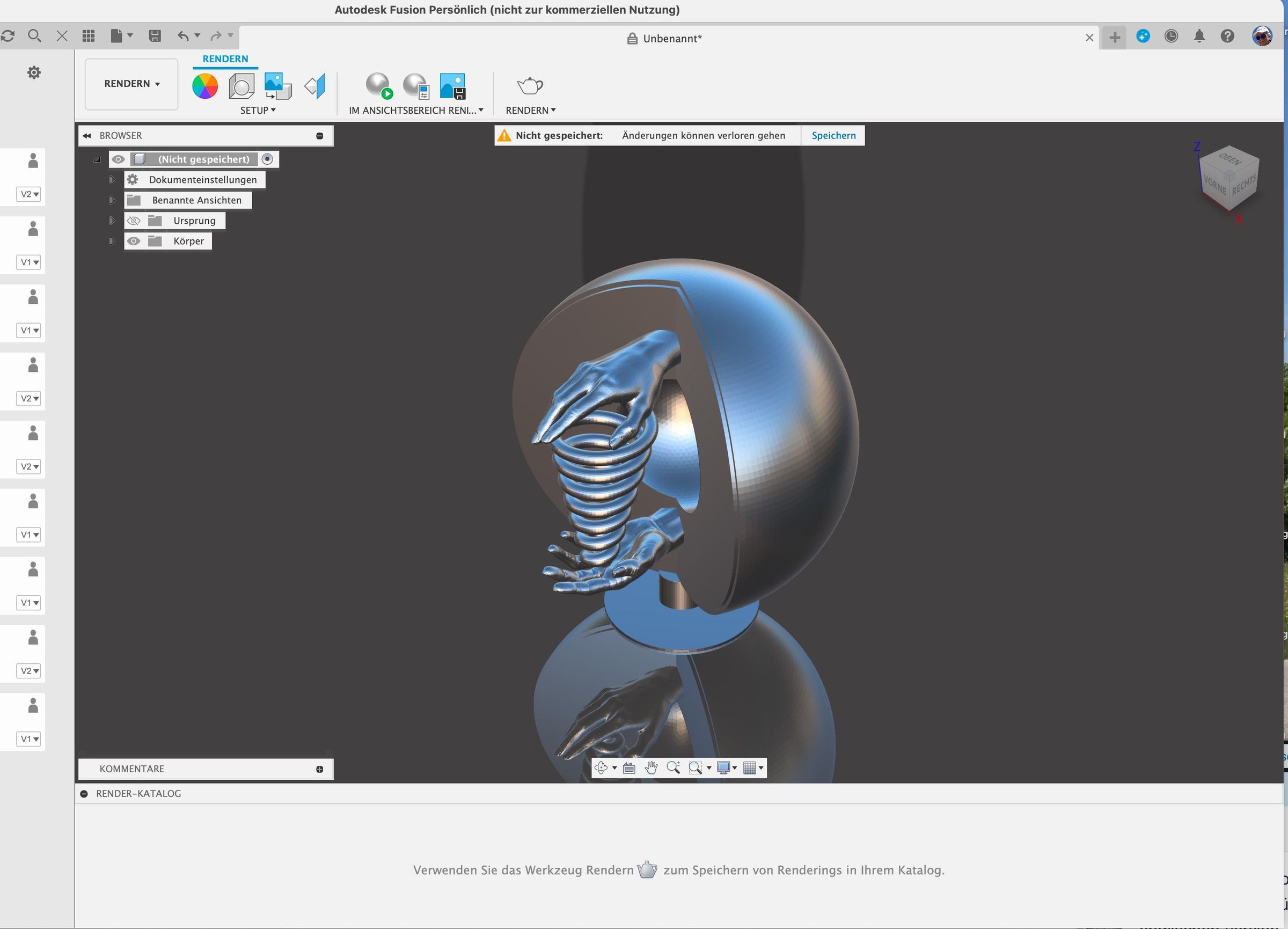The width and height of the screenshot is (1288, 929).
Task: Expand the Dokumenteinstellungen tree node
Action: [x=112, y=179]
